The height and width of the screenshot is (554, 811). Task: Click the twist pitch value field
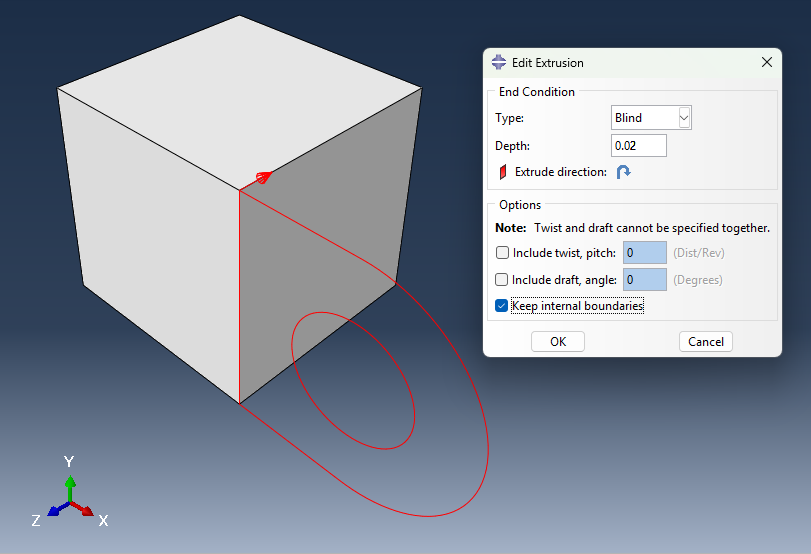coord(644,253)
